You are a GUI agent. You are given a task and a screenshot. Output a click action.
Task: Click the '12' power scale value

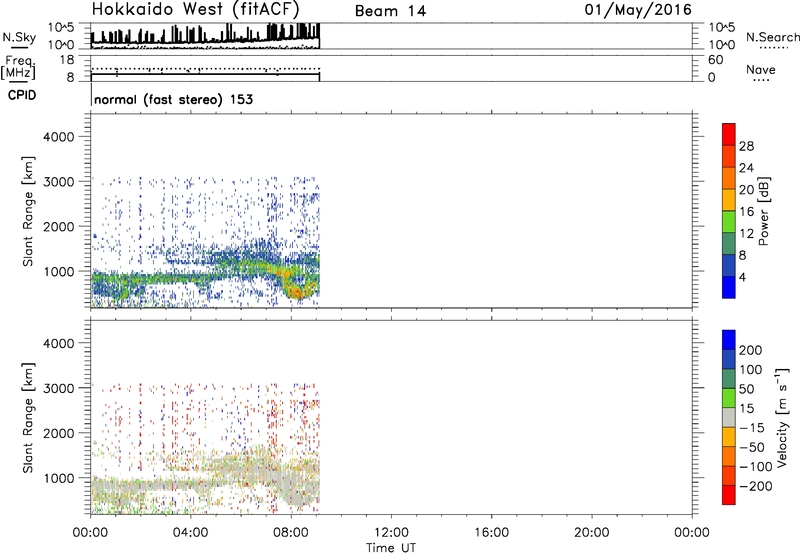[746, 234]
